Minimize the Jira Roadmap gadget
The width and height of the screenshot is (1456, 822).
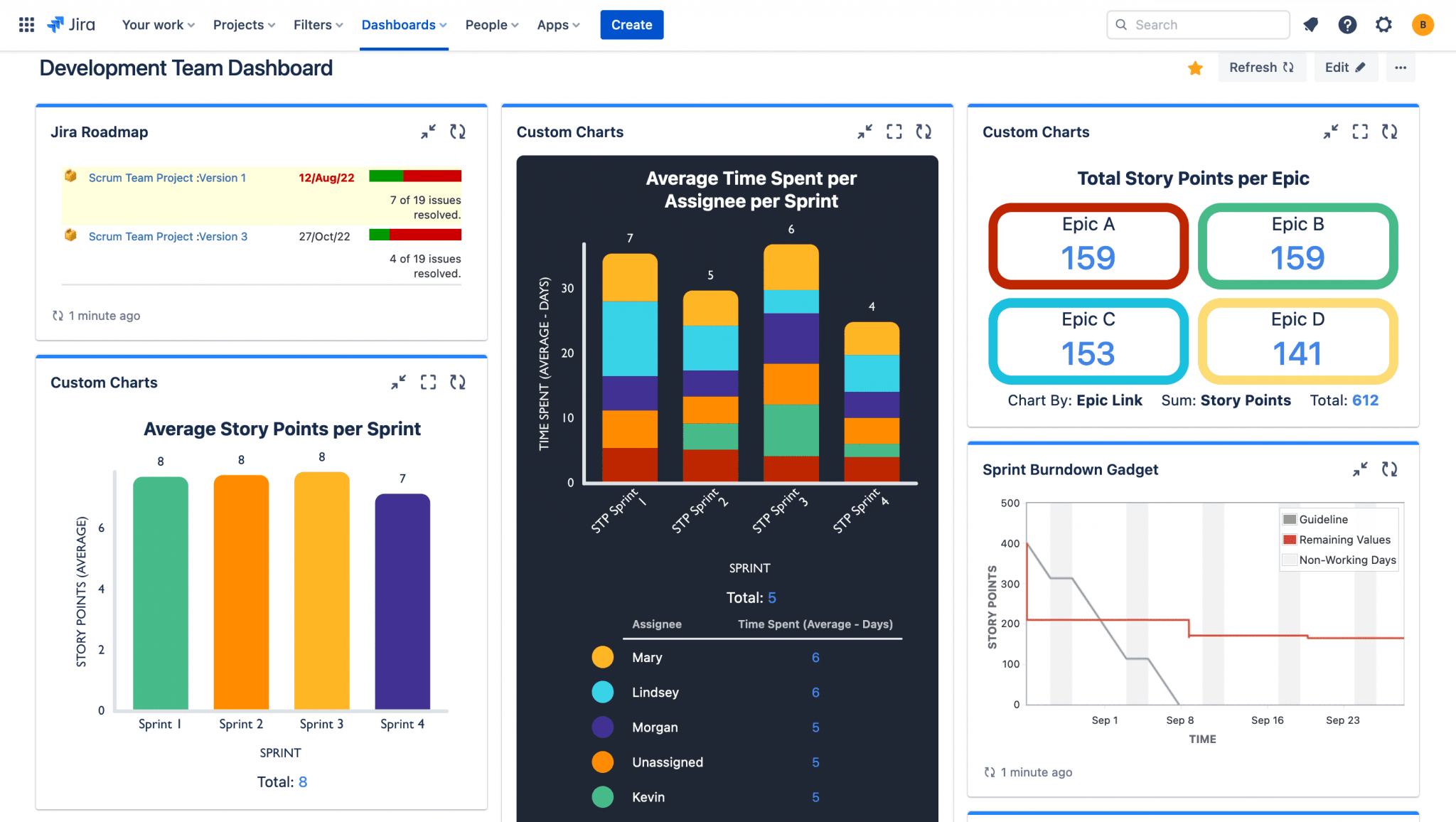point(428,132)
